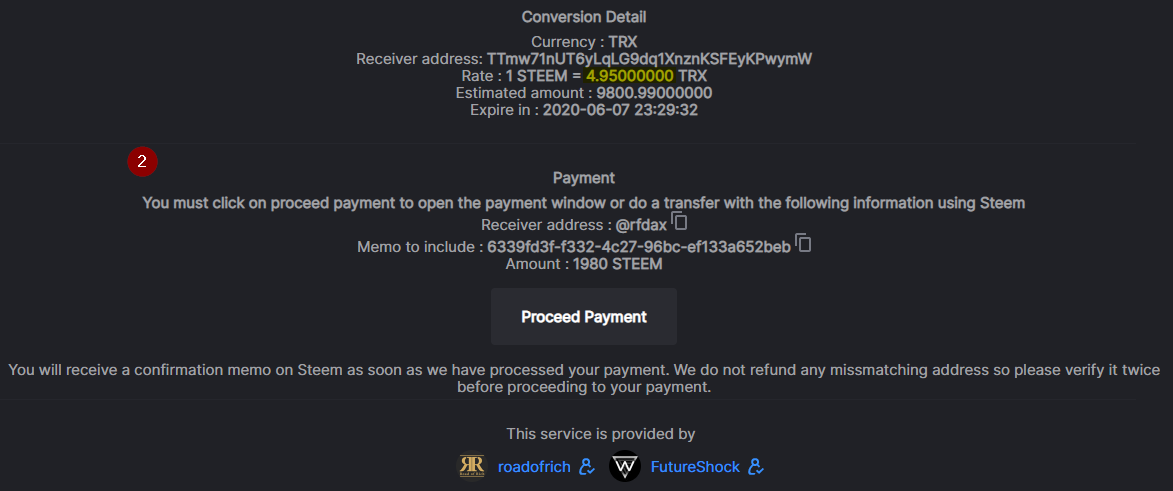Open the roadofrich profile link
The width and height of the screenshot is (1173, 491).
(535, 467)
